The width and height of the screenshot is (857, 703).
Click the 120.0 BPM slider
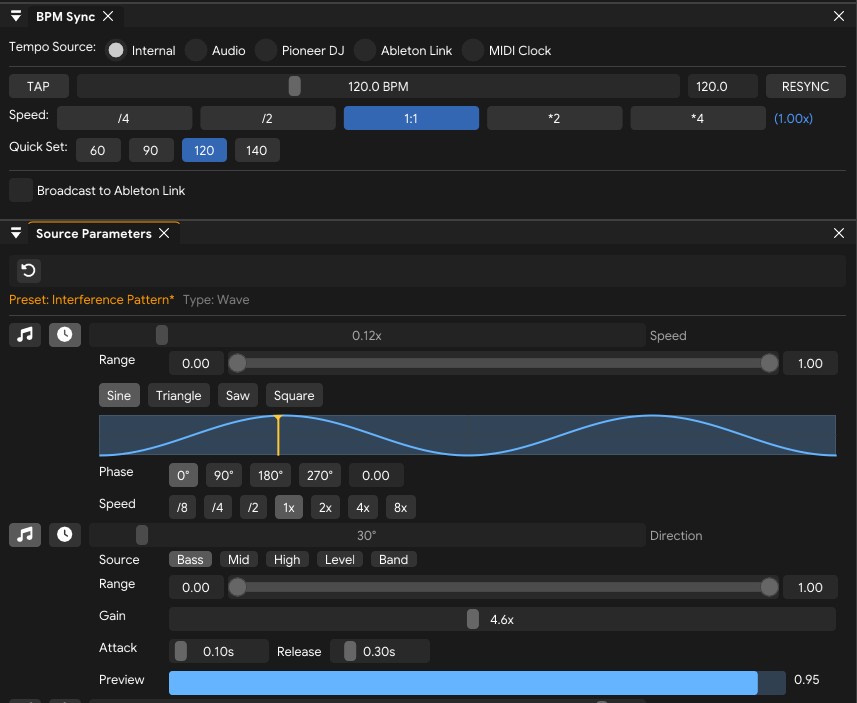378,86
